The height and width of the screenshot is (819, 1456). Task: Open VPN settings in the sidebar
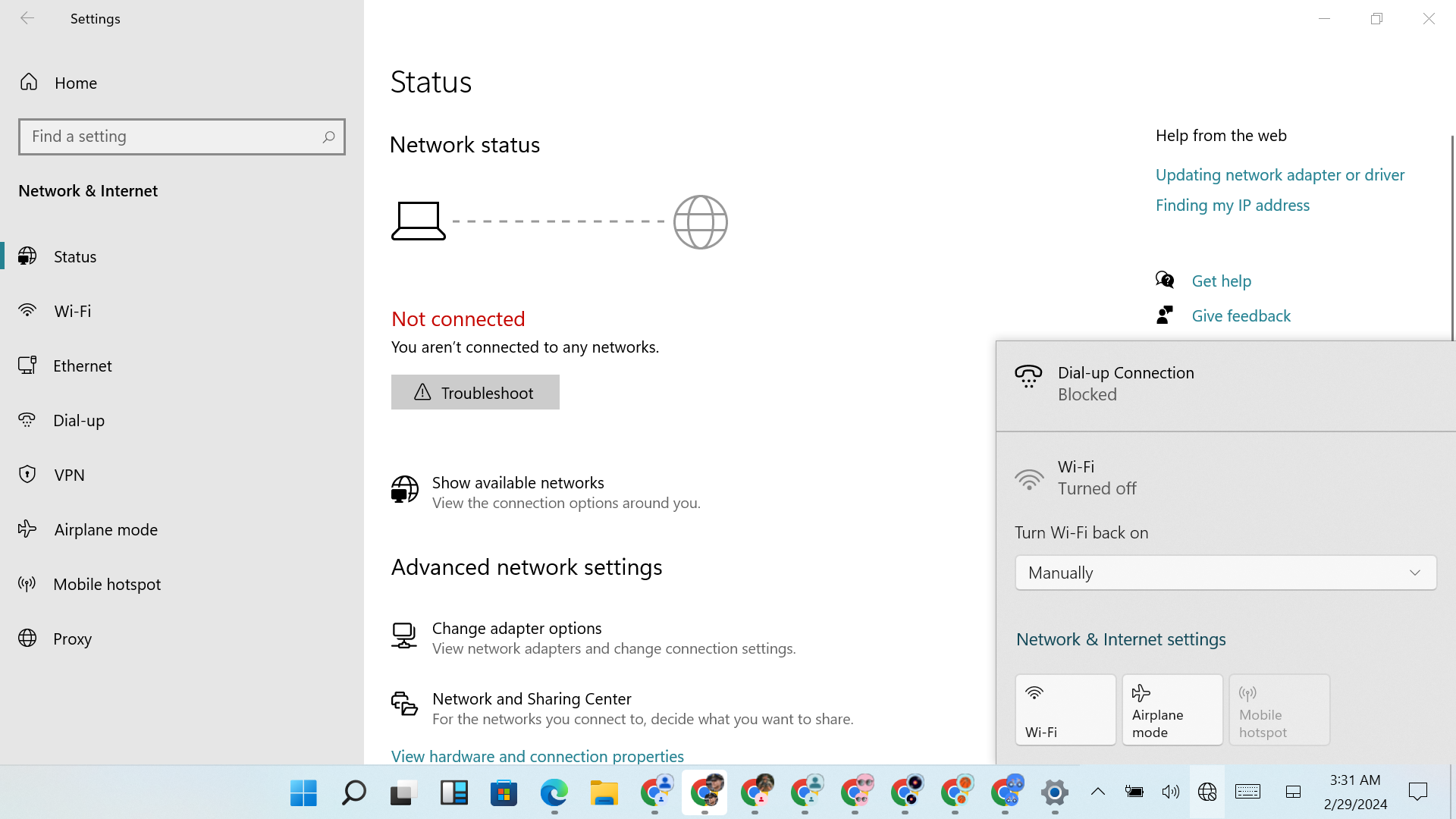pos(69,475)
